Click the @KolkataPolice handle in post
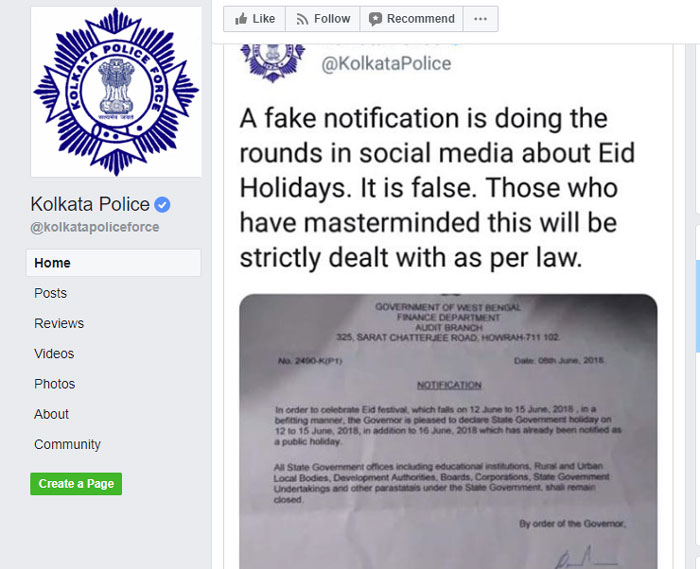The image size is (700, 569). tap(386, 63)
